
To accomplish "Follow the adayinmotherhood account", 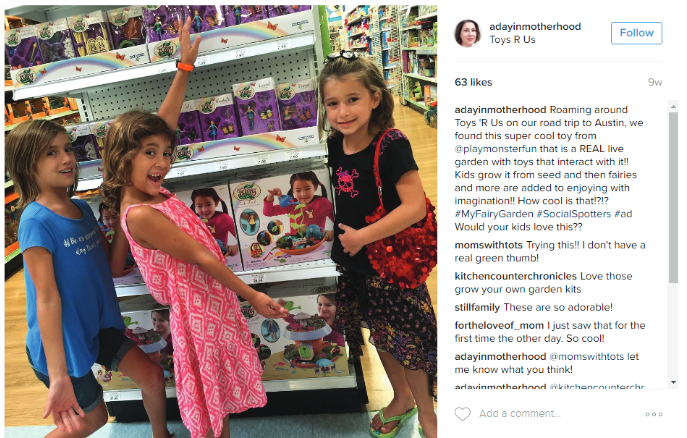I will coord(637,33).
